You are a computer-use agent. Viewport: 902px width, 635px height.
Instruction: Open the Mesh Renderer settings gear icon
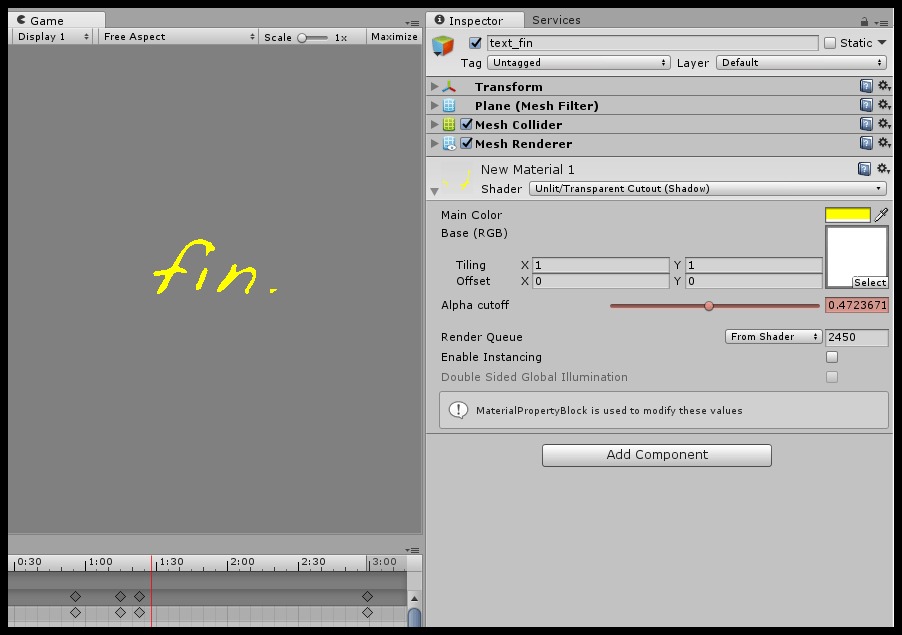point(883,143)
